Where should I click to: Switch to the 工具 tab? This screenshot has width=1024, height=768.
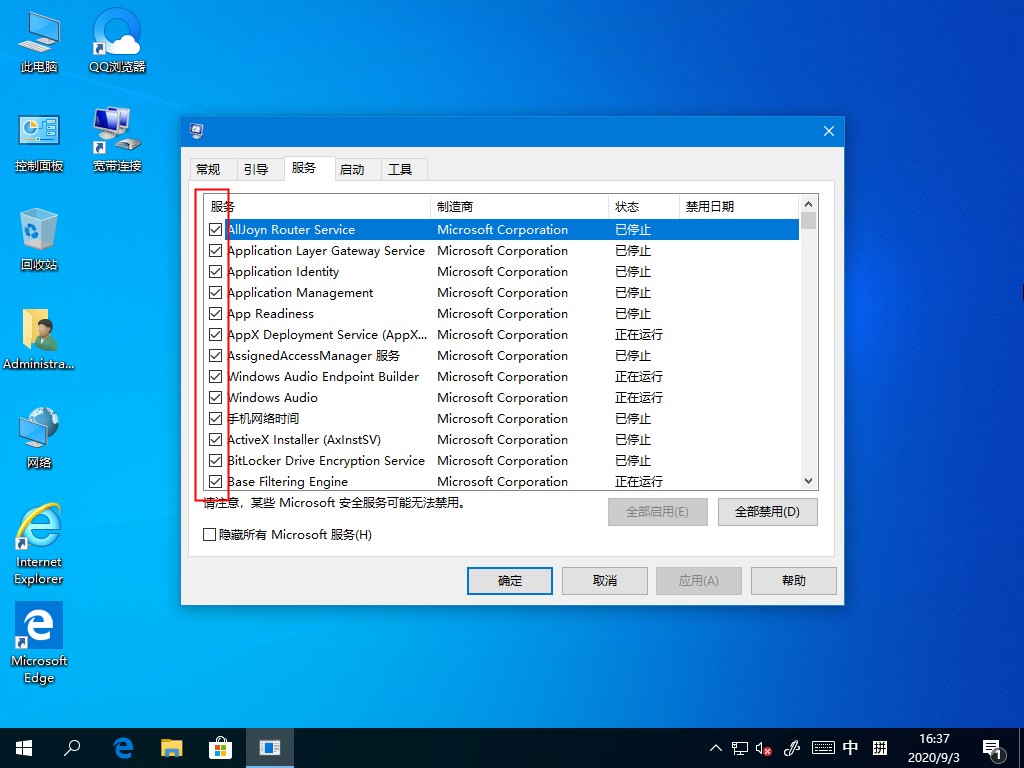[402, 168]
